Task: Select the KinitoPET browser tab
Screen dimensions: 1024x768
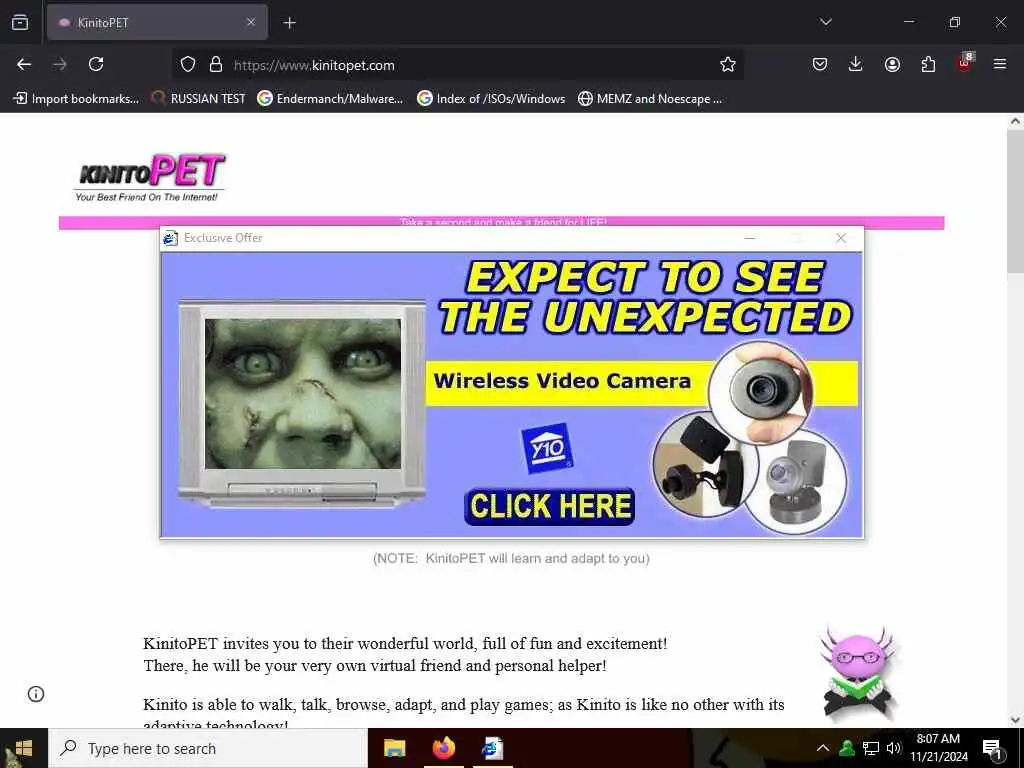Action: 157,22
